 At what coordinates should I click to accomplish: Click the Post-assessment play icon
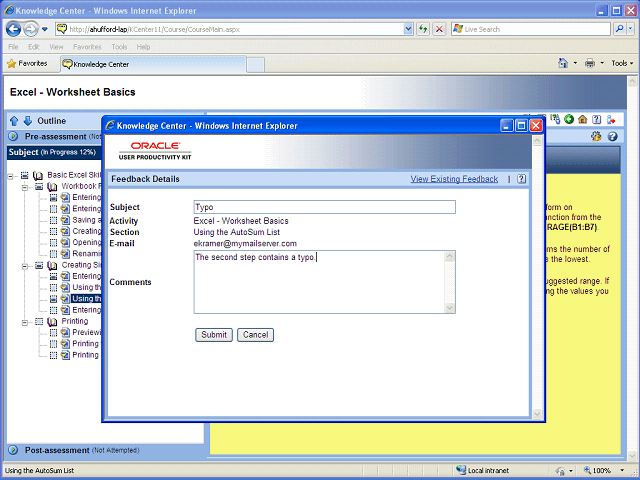[13, 450]
